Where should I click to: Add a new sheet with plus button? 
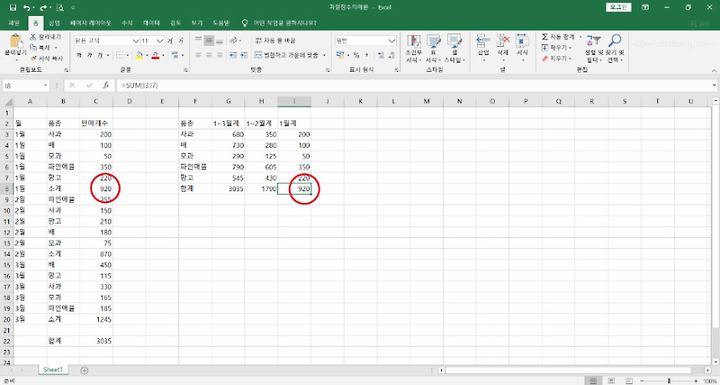click(x=84, y=370)
